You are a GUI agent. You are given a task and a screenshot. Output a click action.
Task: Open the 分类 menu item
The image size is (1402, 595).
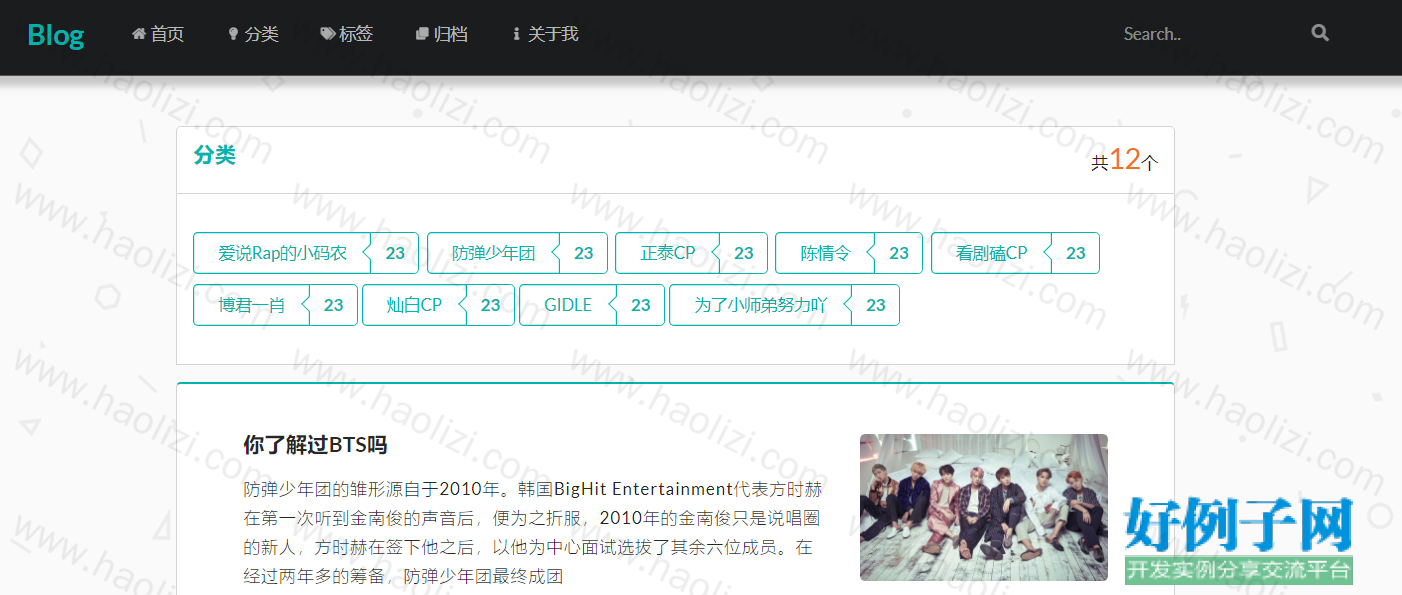(x=253, y=34)
